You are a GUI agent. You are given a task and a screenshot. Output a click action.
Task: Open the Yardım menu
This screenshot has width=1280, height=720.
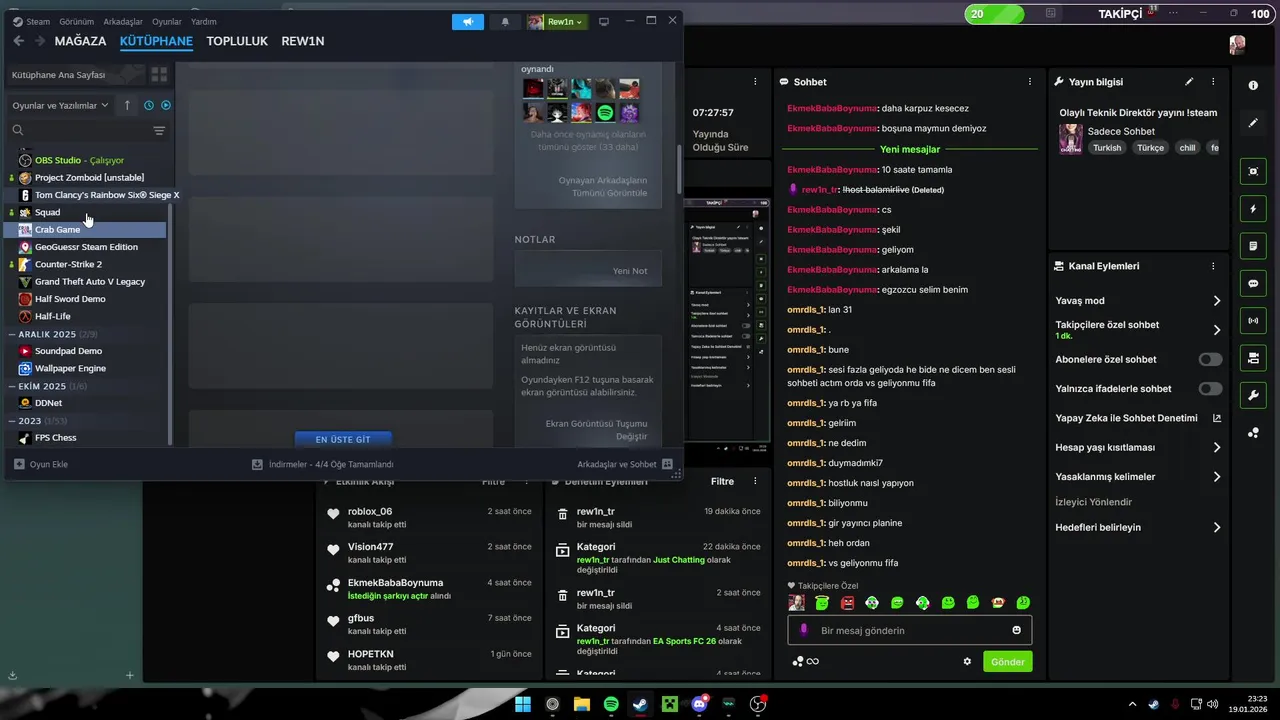click(x=203, y=21)
